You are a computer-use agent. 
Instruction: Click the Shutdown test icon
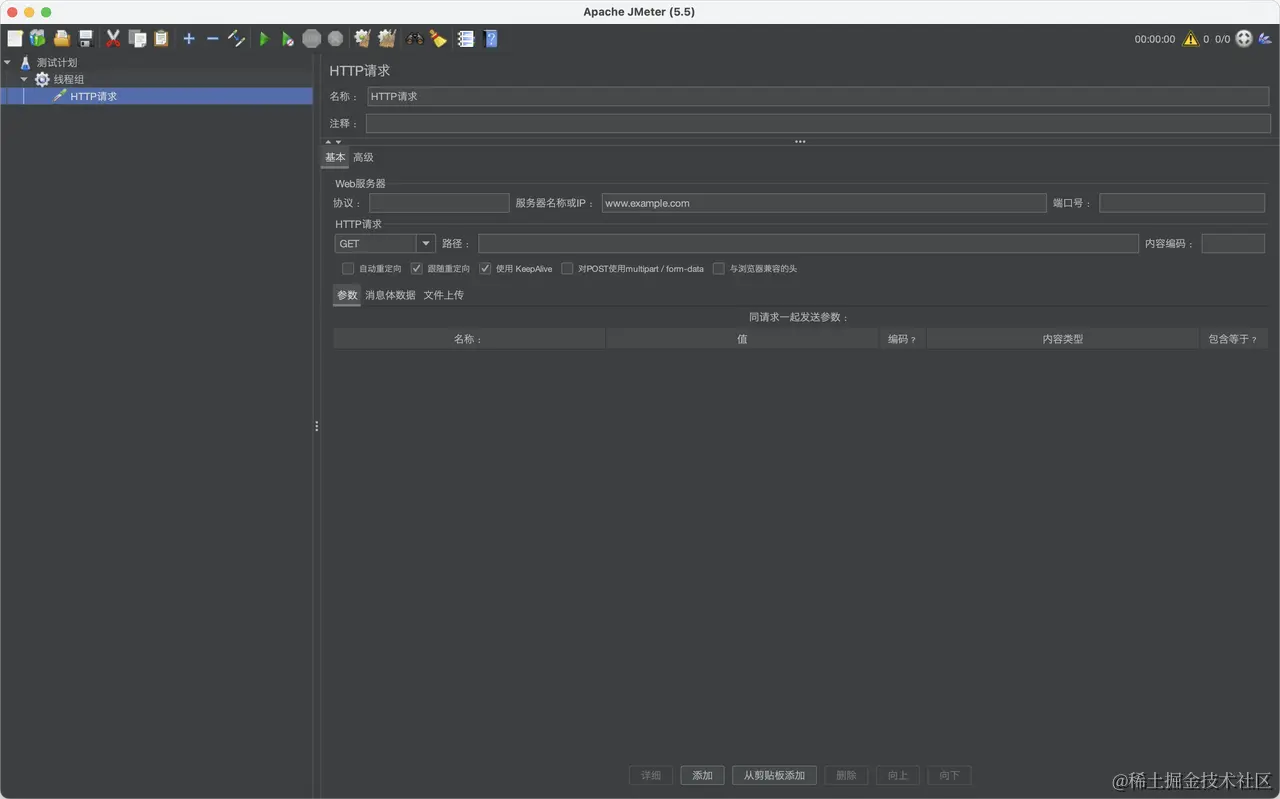click(x=335, y=39)
